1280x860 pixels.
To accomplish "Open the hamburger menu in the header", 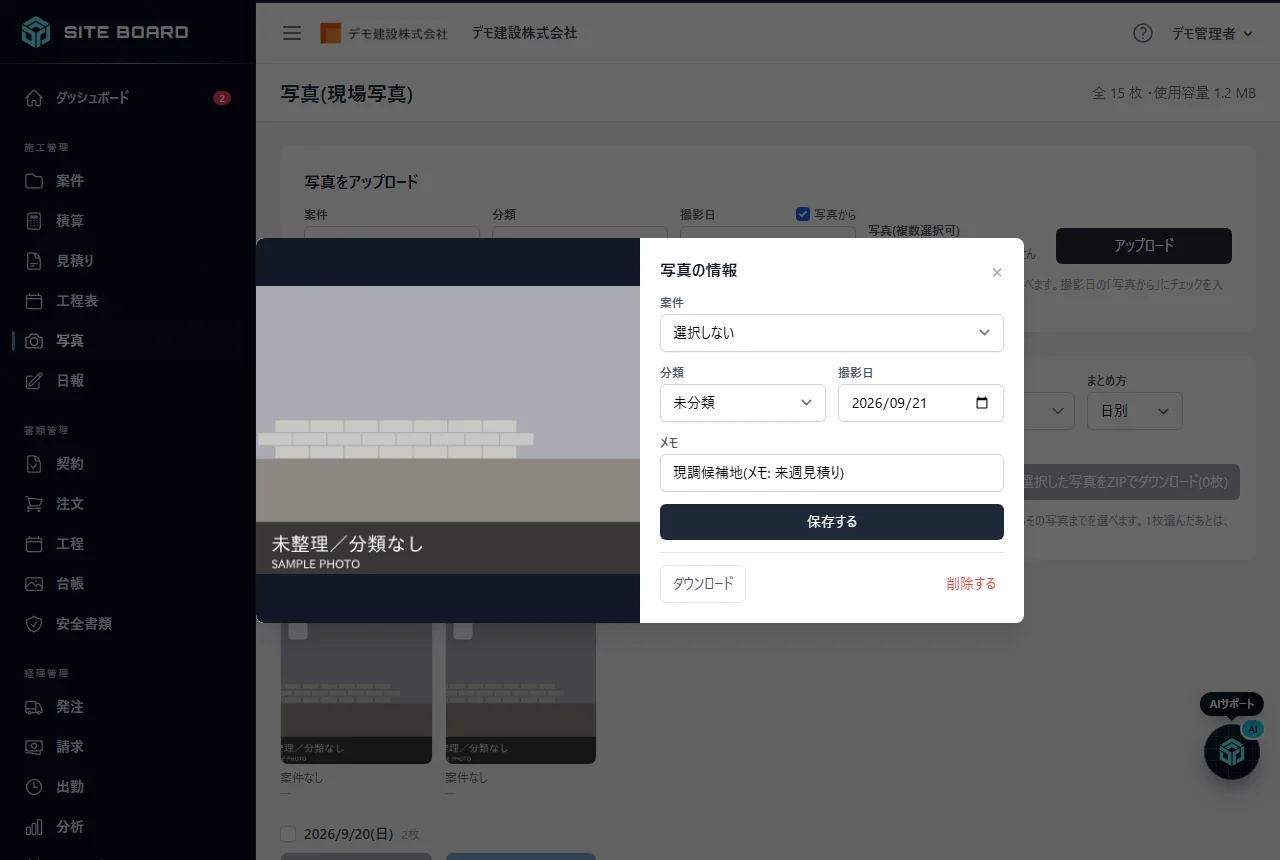I will click(x=292, y=33).
